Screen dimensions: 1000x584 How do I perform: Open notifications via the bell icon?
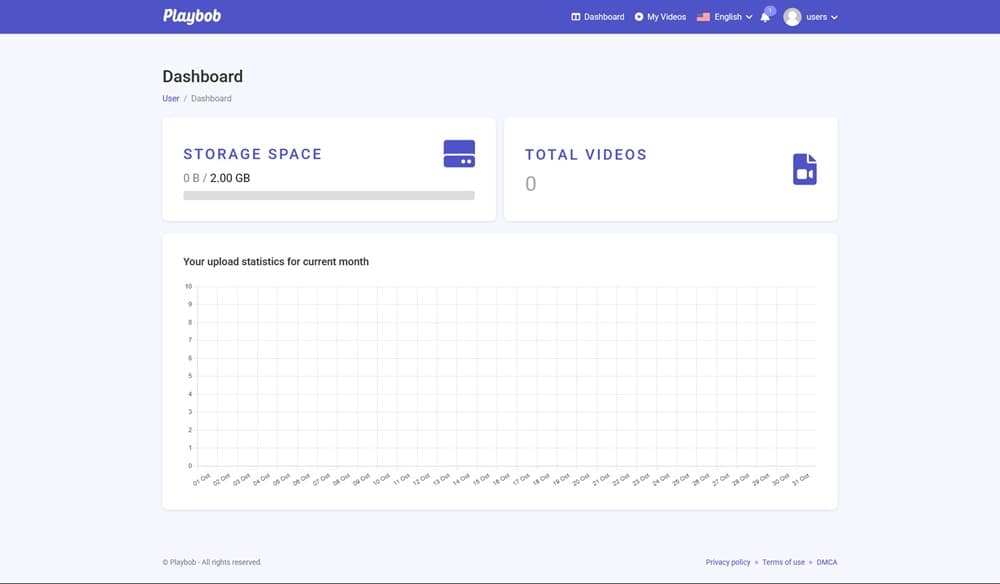pyautogui.click(x=765, y=17)
